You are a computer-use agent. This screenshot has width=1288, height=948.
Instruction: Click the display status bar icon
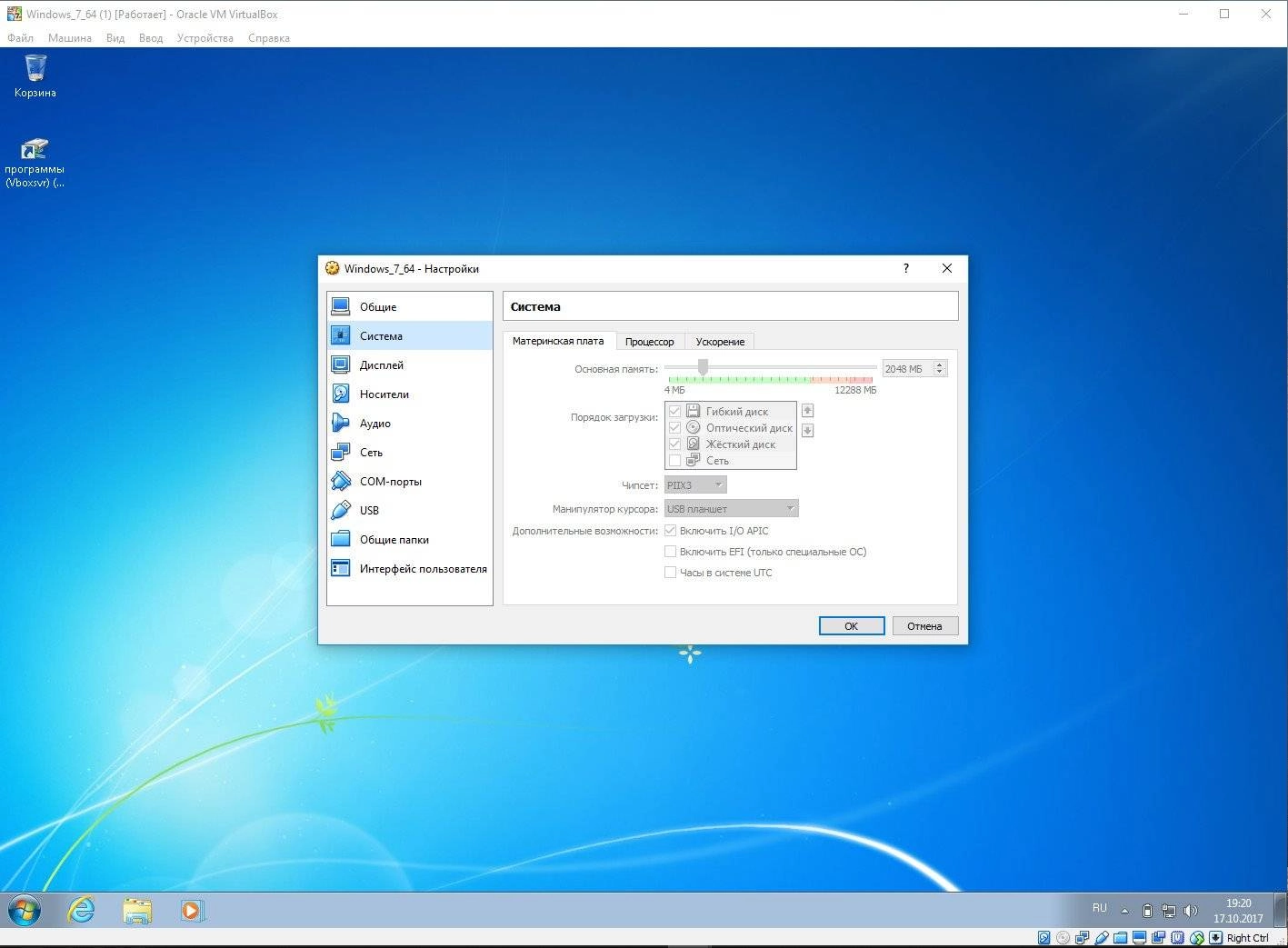[x=1140, y=938]
